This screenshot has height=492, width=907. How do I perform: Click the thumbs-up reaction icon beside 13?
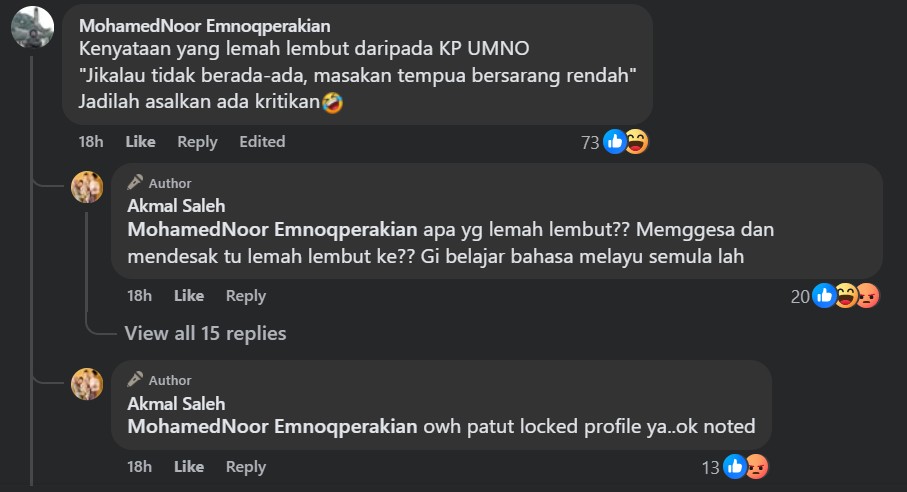[735, 467]
